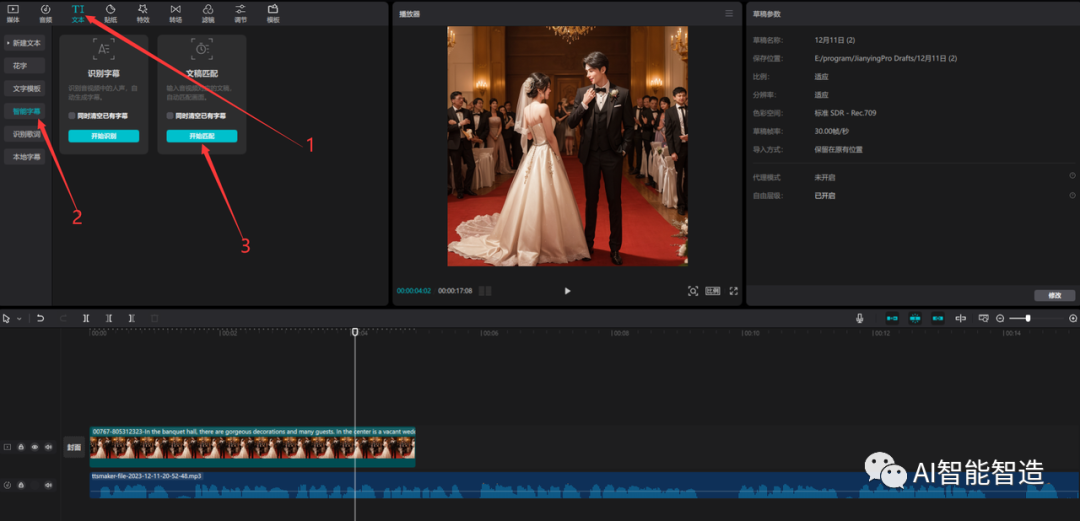Select the 00767-805312323 video clip
Image resolution: width=1080 pixels, height=521 pixels.
pyautogui.click(x=252, y=447)
